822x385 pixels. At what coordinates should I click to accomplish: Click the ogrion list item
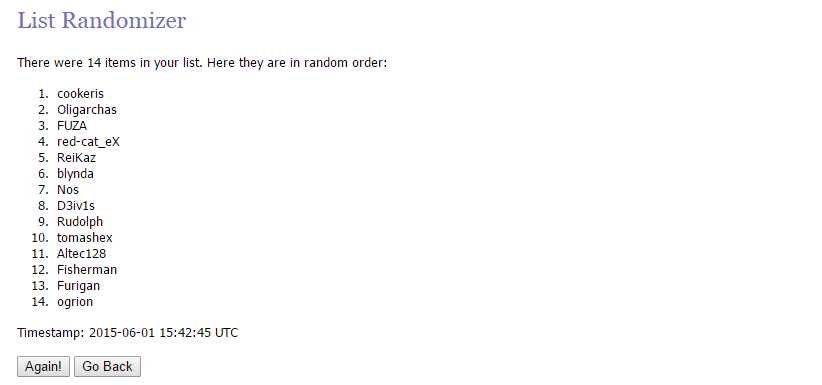(75, 302)
